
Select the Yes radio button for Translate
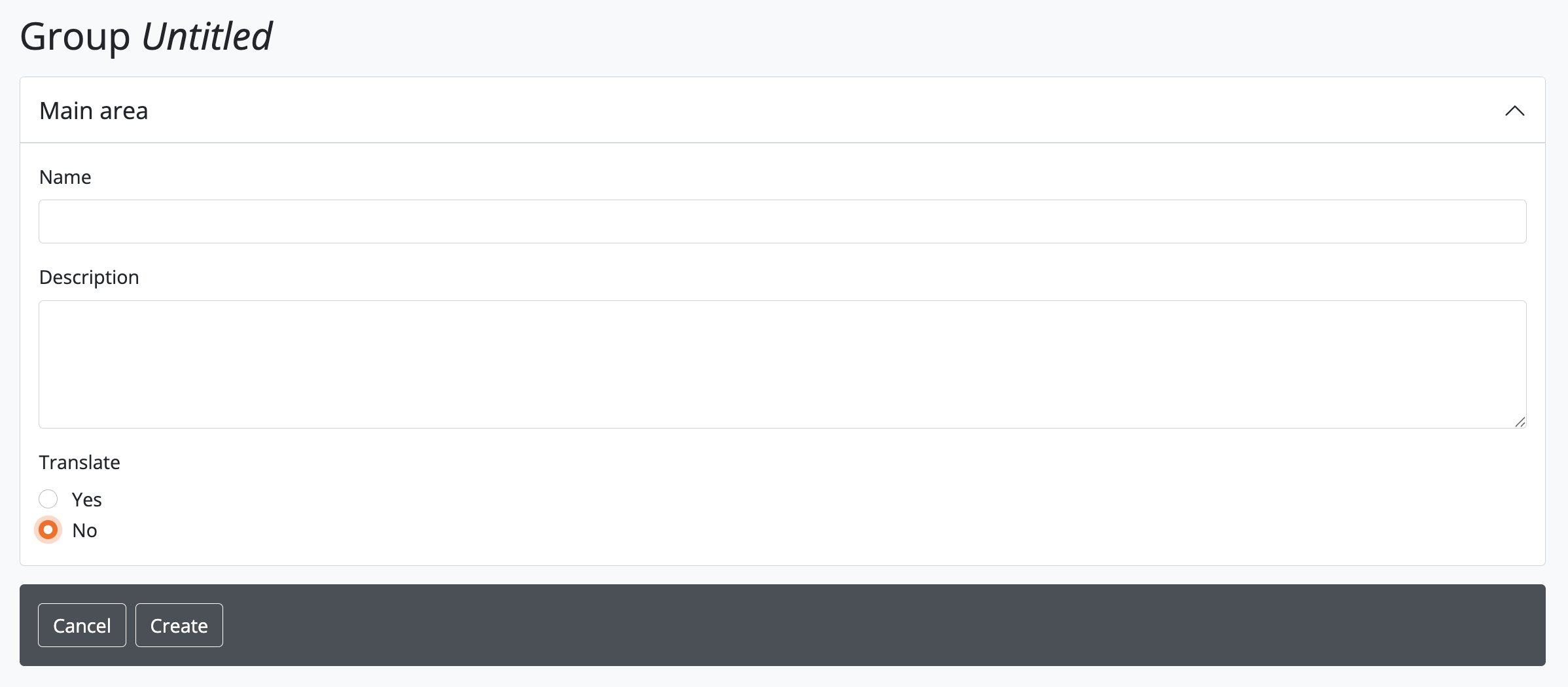[48, 499]
